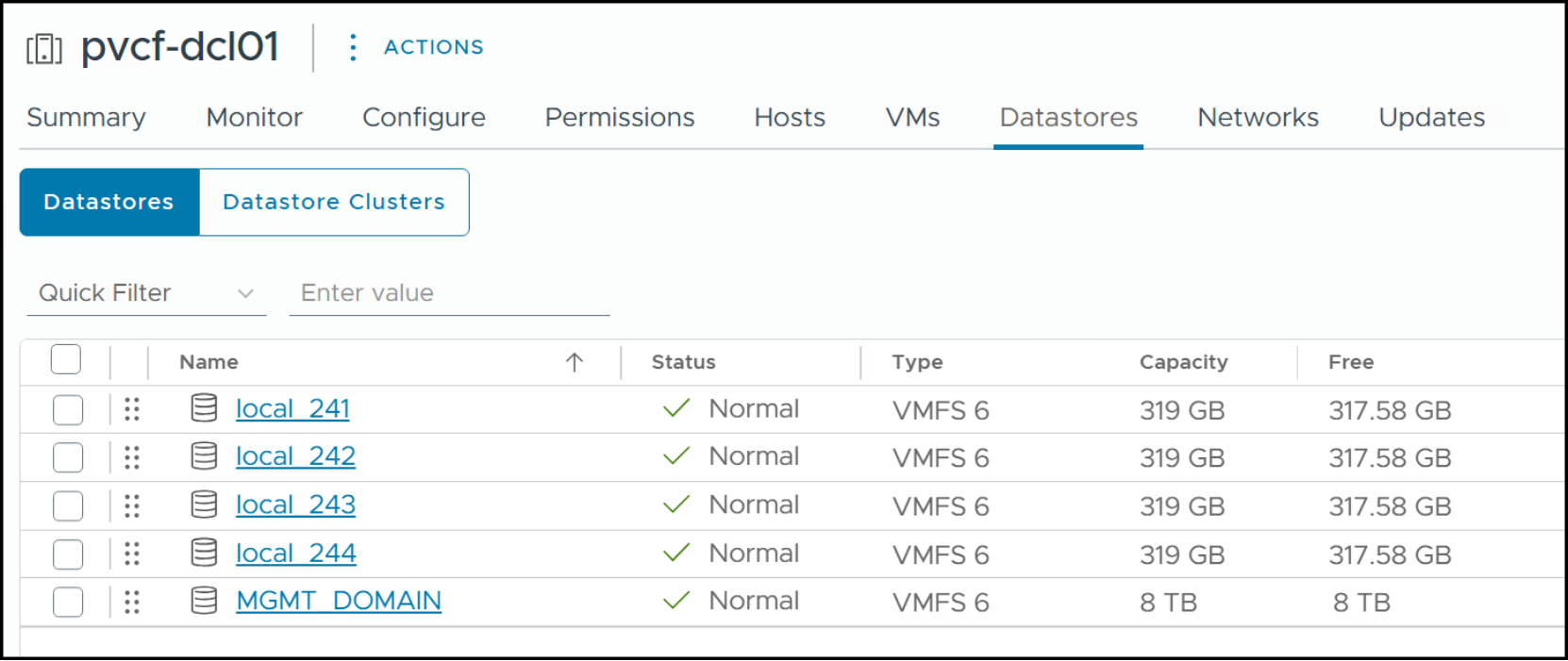Open the VMs tab

(x=912, y=118)
